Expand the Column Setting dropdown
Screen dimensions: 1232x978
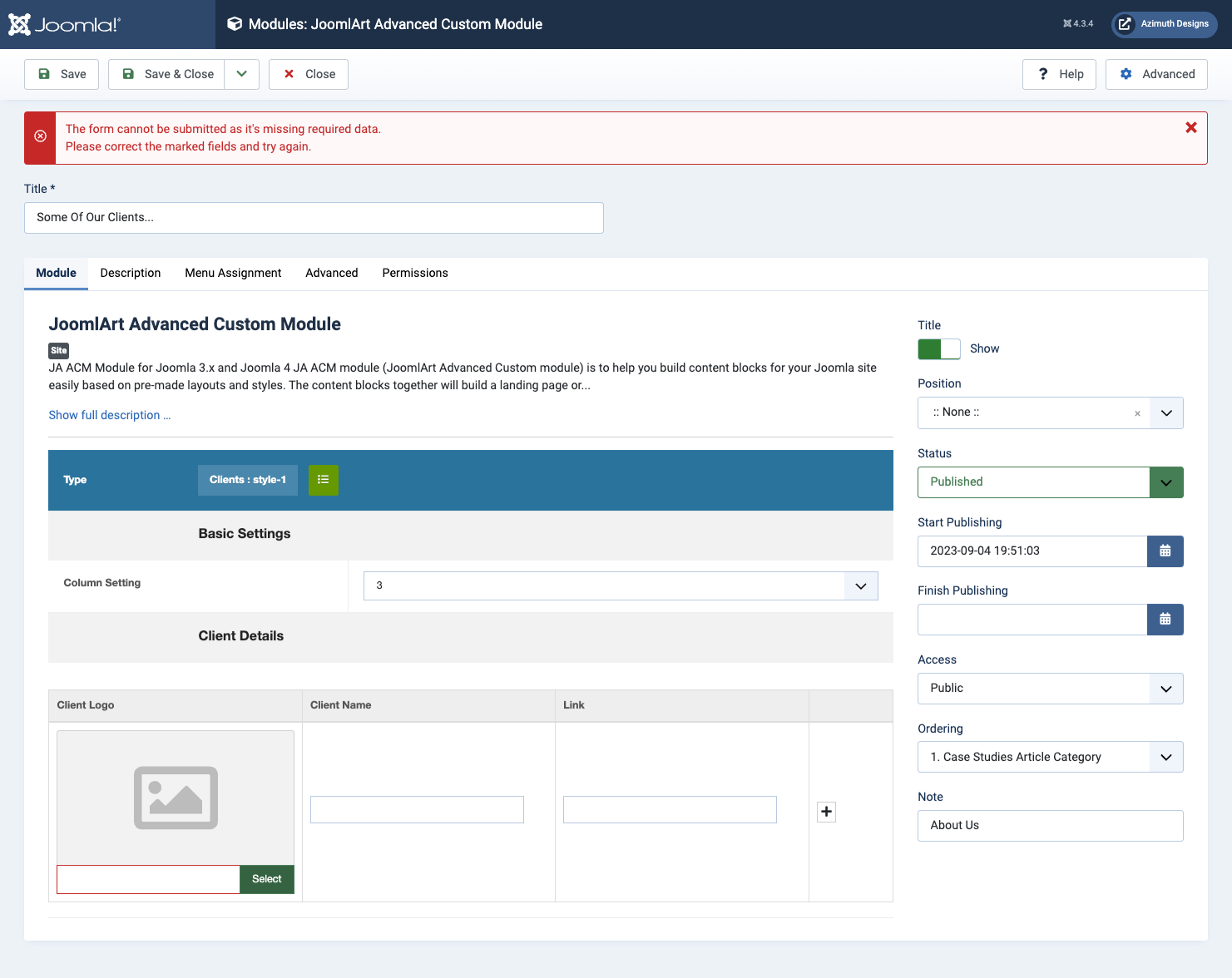(620, 585)
